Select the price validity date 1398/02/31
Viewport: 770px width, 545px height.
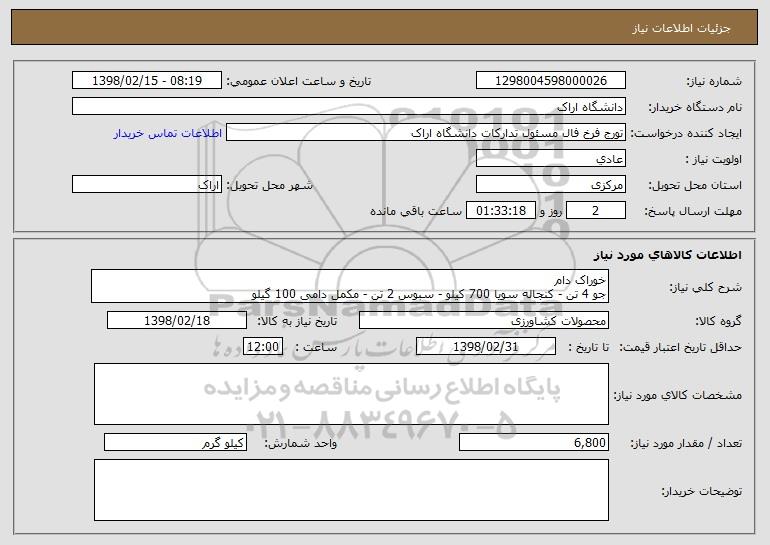coord(486,347)
